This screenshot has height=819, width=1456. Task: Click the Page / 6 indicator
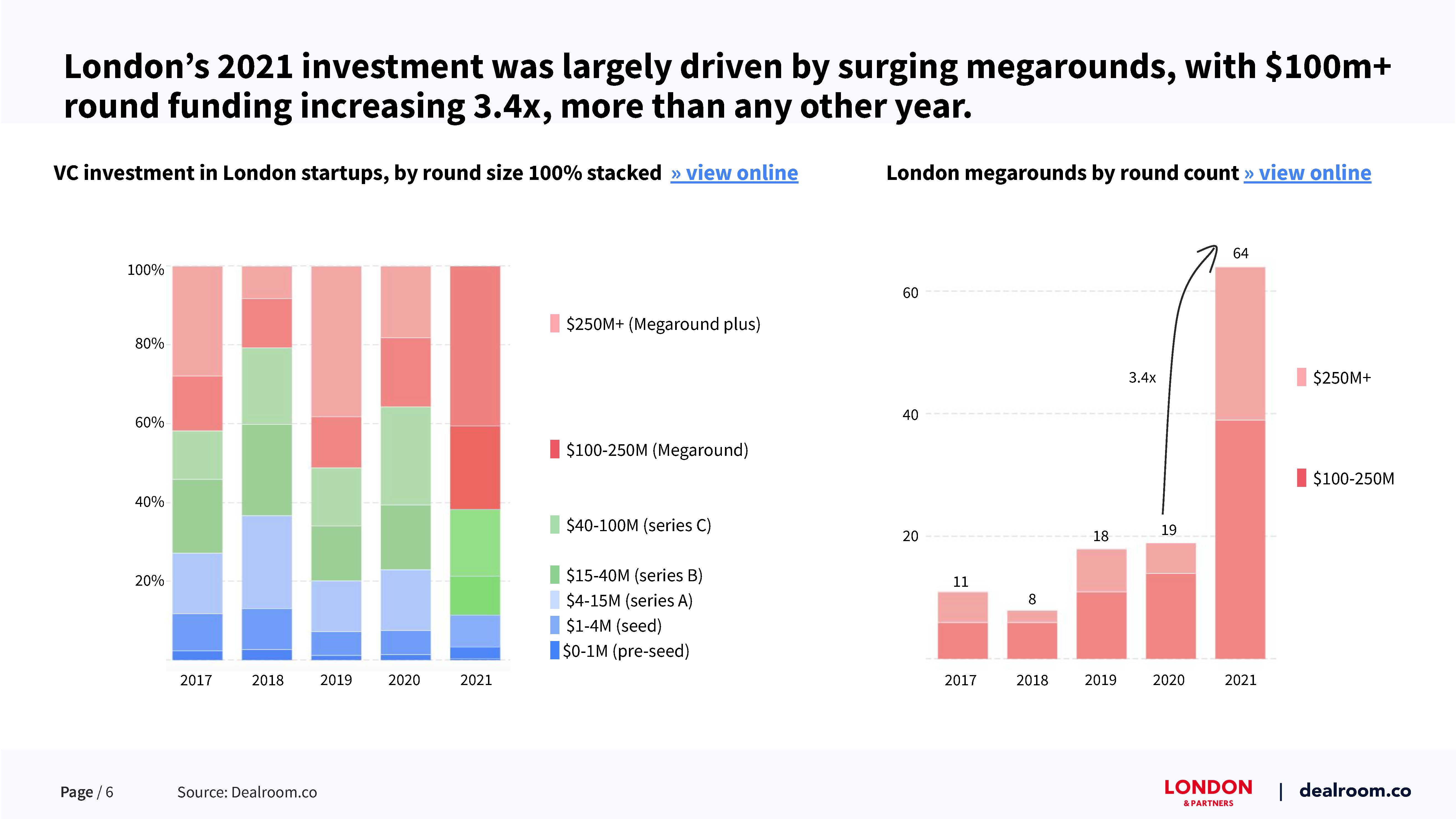86,792
